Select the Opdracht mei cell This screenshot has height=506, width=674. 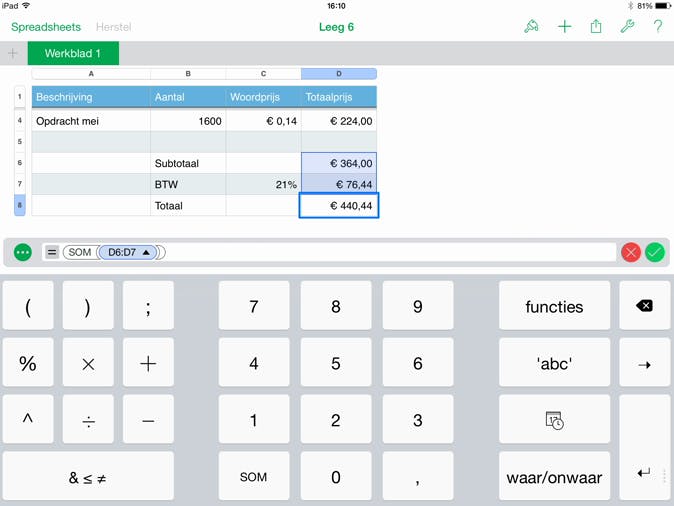91,121
